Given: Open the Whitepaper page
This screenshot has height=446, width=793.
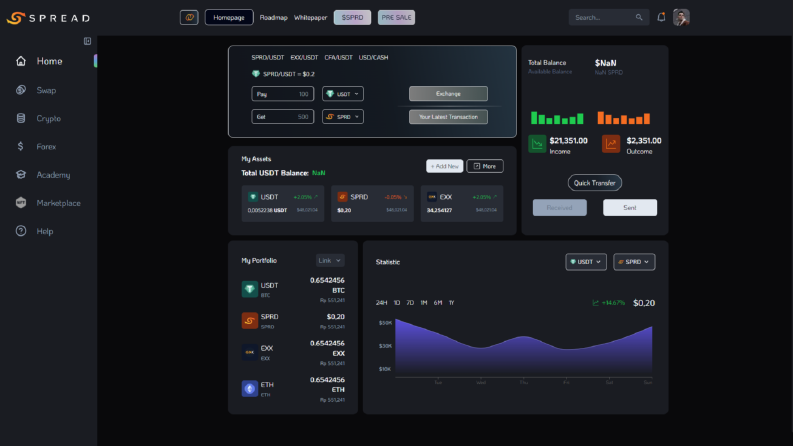Looking at the screenshot, I should click(311, 18).
